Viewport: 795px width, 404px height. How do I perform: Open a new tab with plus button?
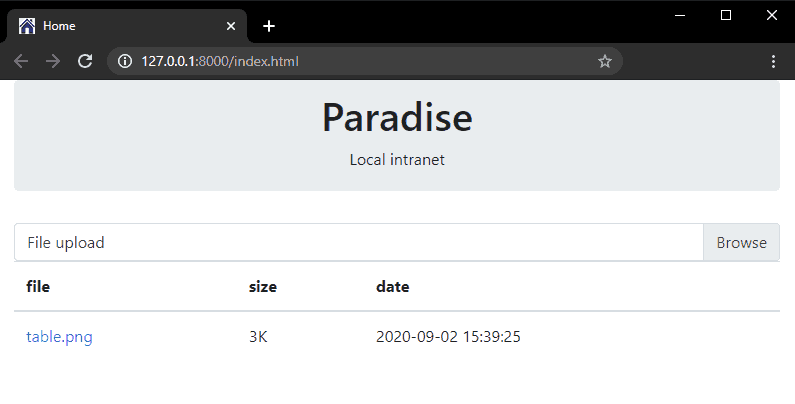click(268, 26)
